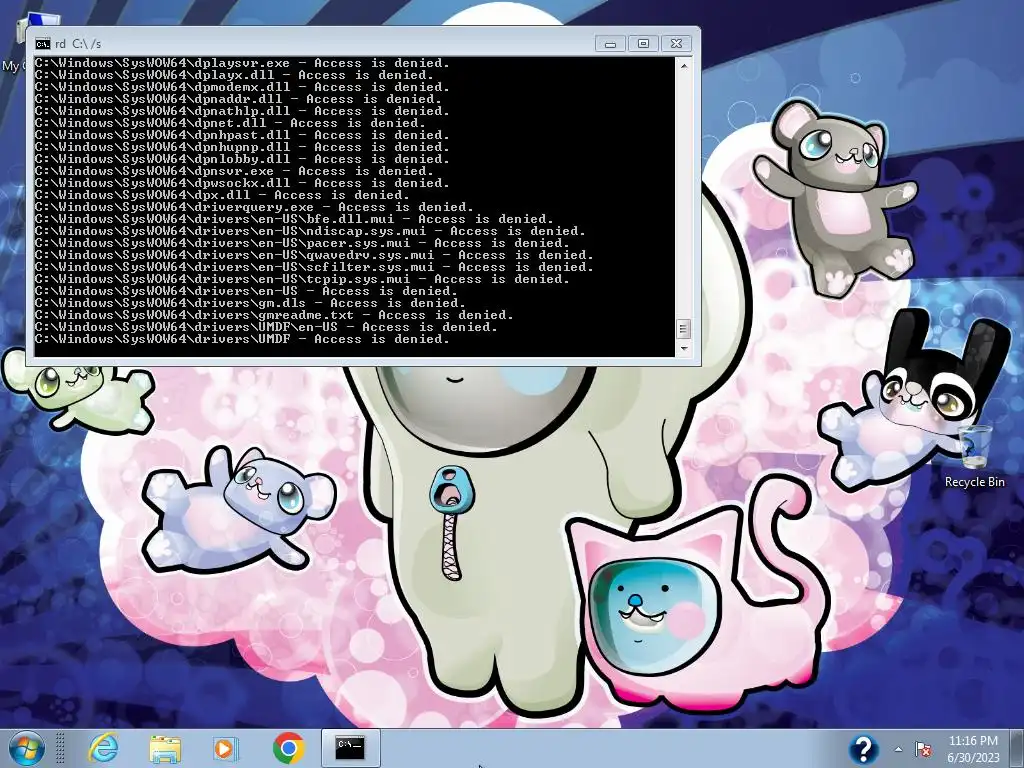This screenshot has width=1024, height=768.
Task: Click the console vertical scrollbar thumb
Action: tap(684, 328)
